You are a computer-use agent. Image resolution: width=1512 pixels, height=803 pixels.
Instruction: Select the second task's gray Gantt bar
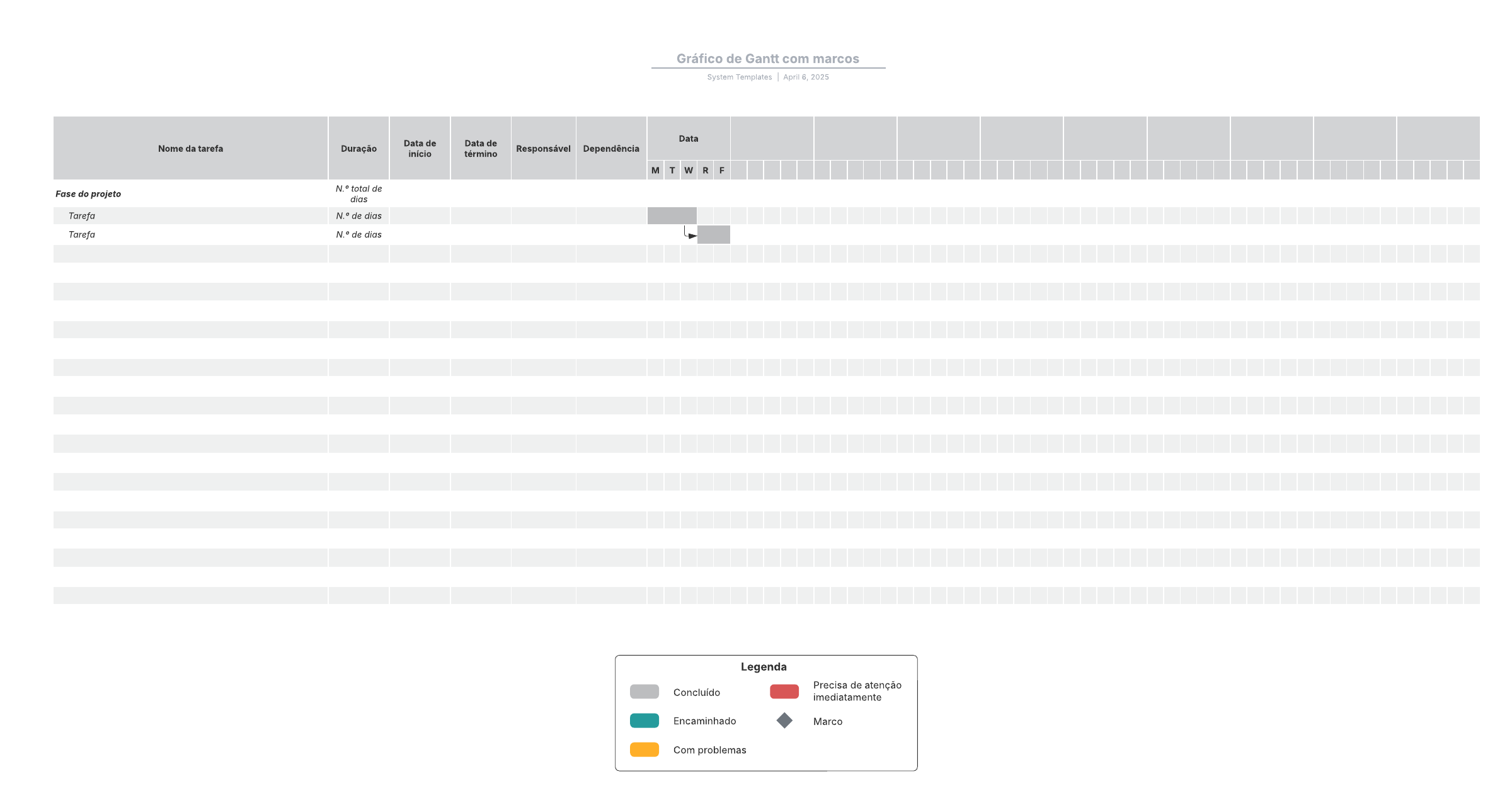point(714,234)
